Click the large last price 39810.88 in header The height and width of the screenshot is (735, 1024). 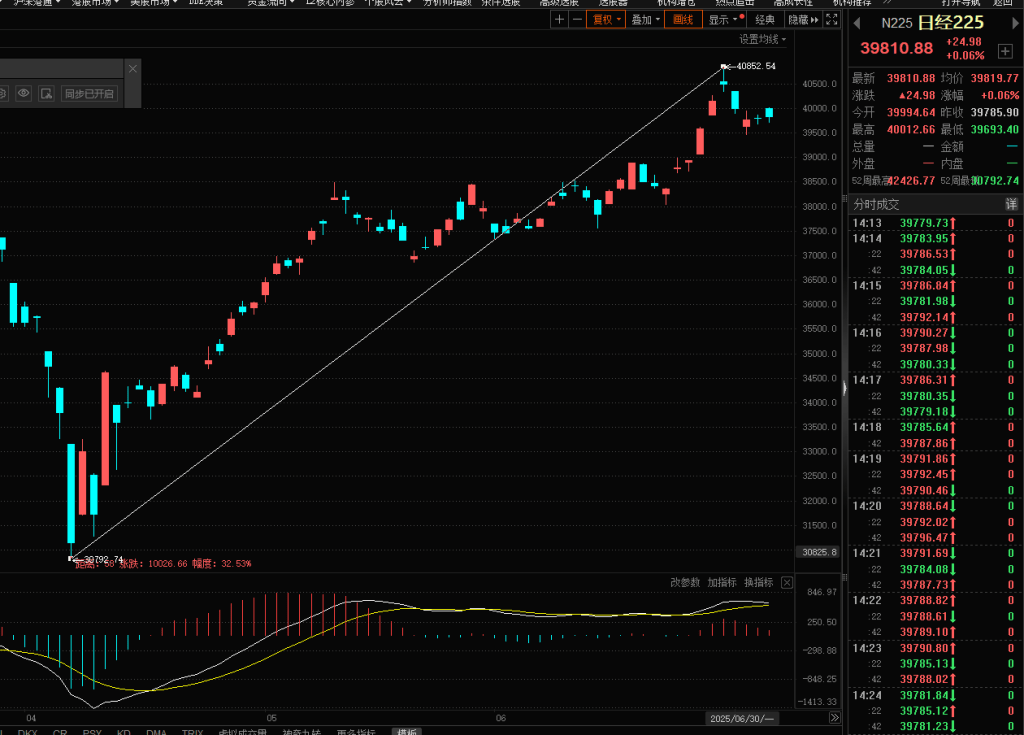click(x=896, y=48)
